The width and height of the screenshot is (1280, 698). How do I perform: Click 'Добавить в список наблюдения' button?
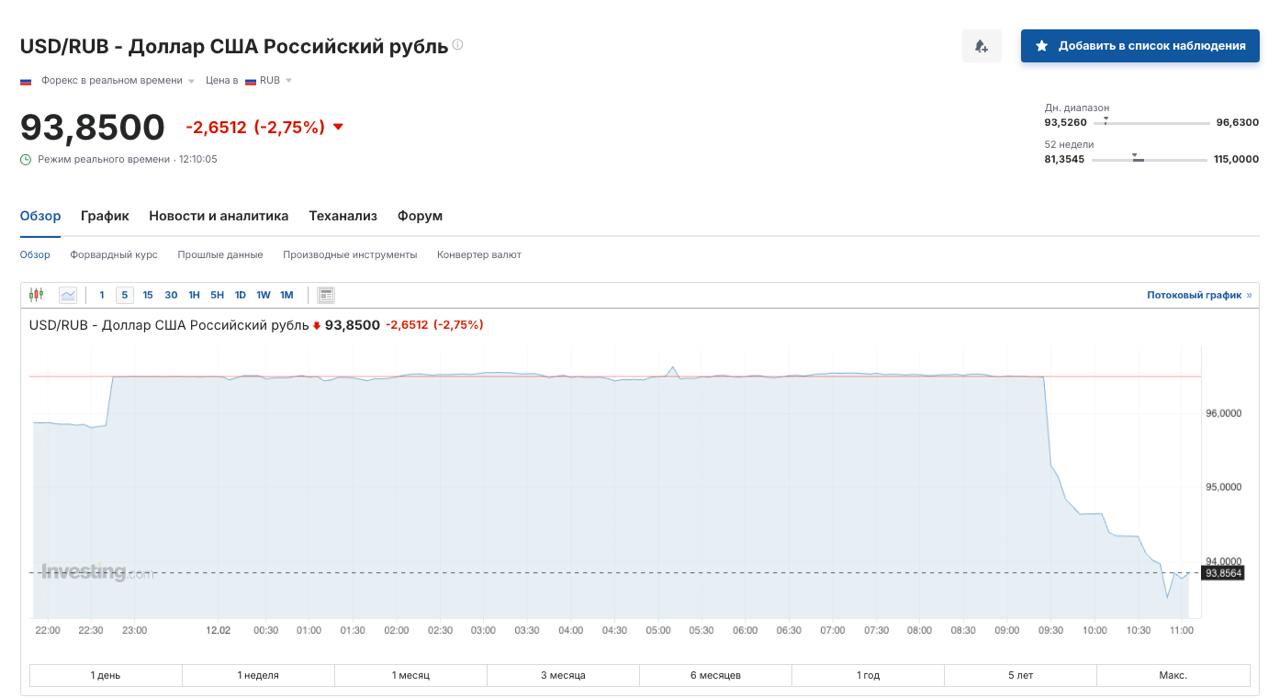[x=1140, y=46]
